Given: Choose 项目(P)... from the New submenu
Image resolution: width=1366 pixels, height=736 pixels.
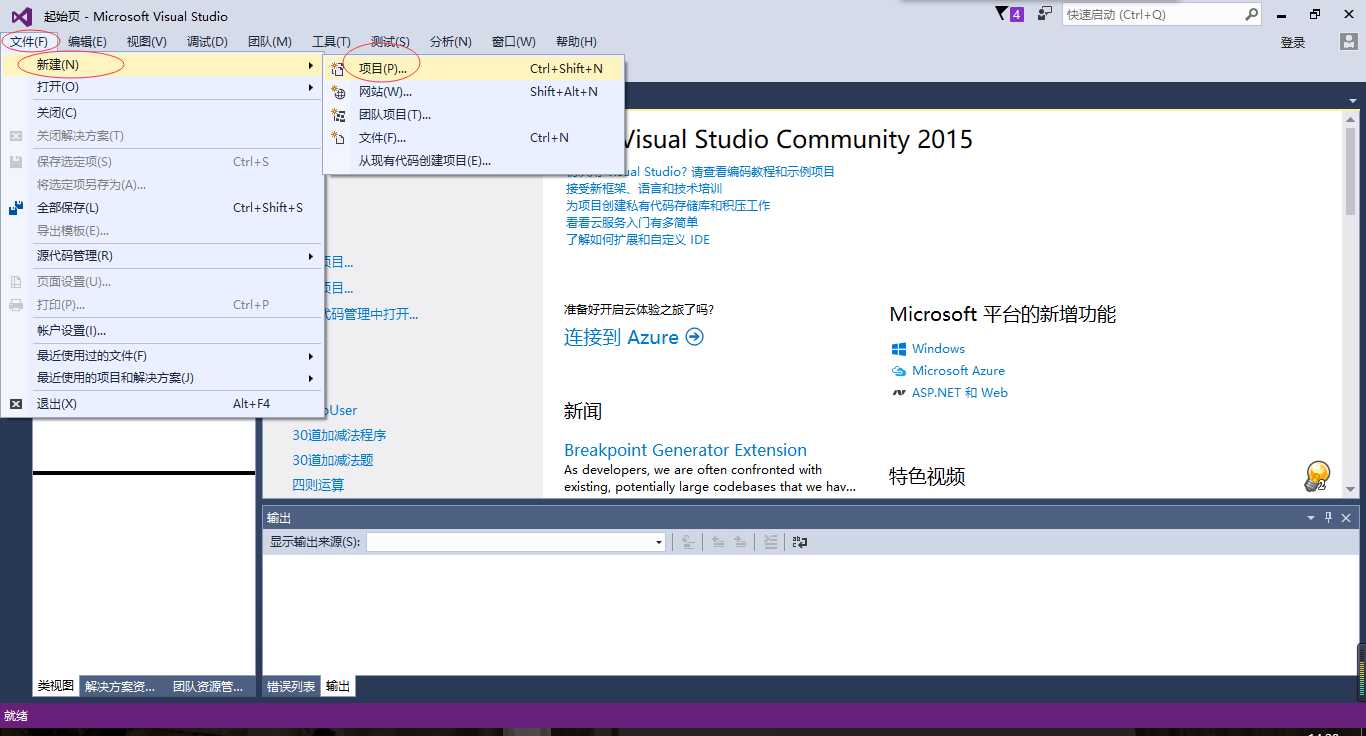Looking at the screenshot, I should click(474, 69).
